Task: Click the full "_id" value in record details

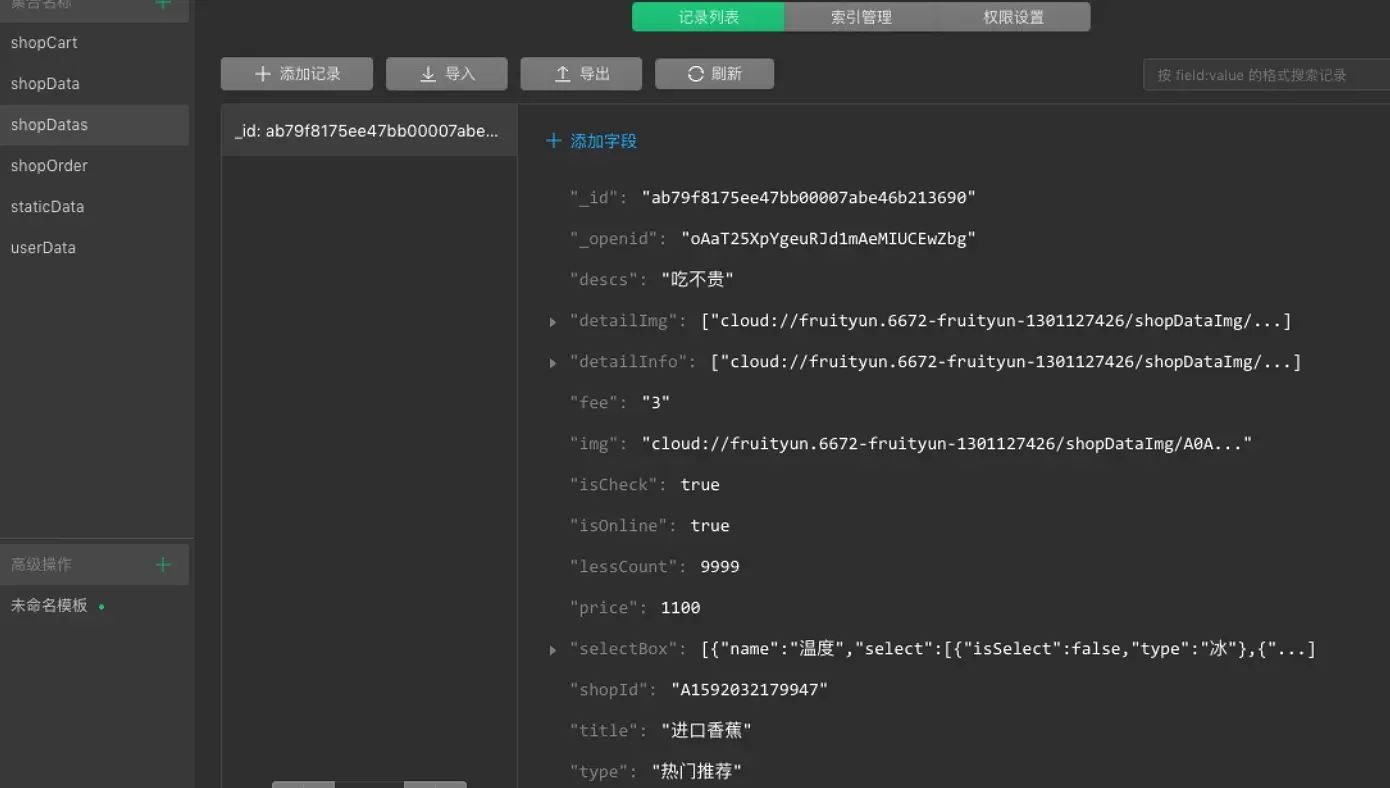Action: pyautogui.click(x=809, y=198)
